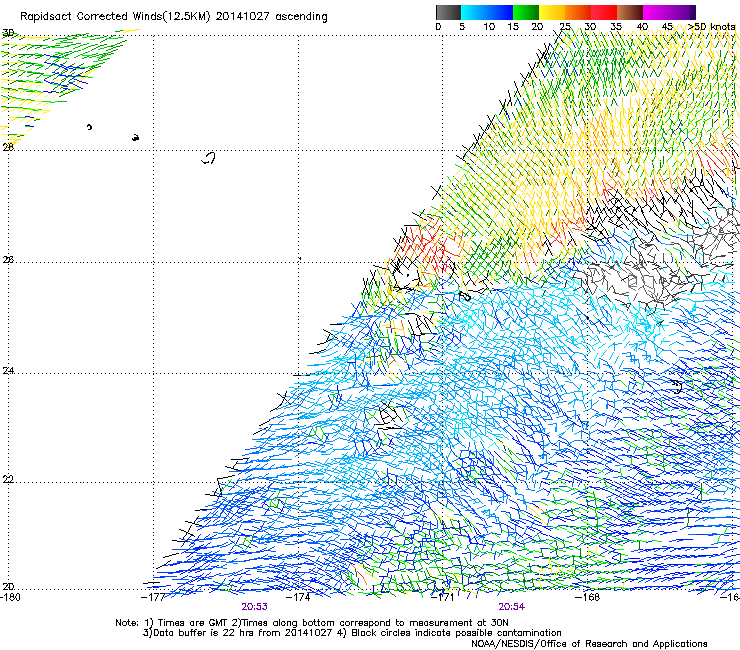The width and height of the screenshot is (740, 650).
Task: Click the '>50 knots' legend label
Action: [x=711, y=27]
